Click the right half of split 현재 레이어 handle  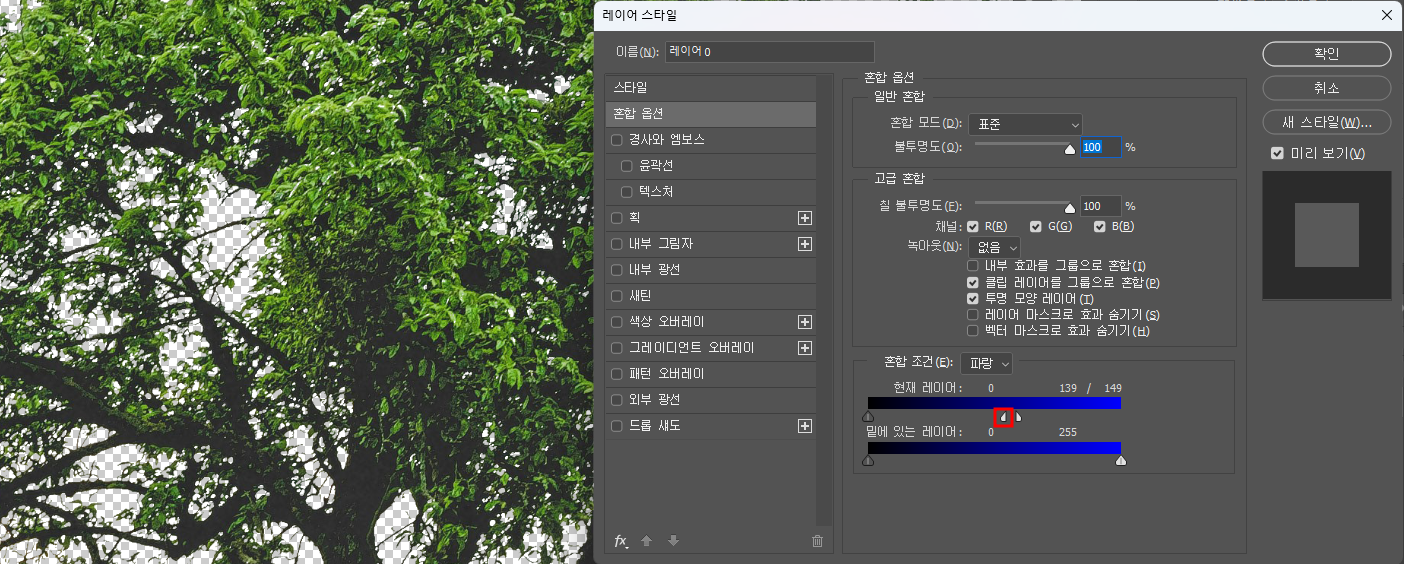[1017, 416]
